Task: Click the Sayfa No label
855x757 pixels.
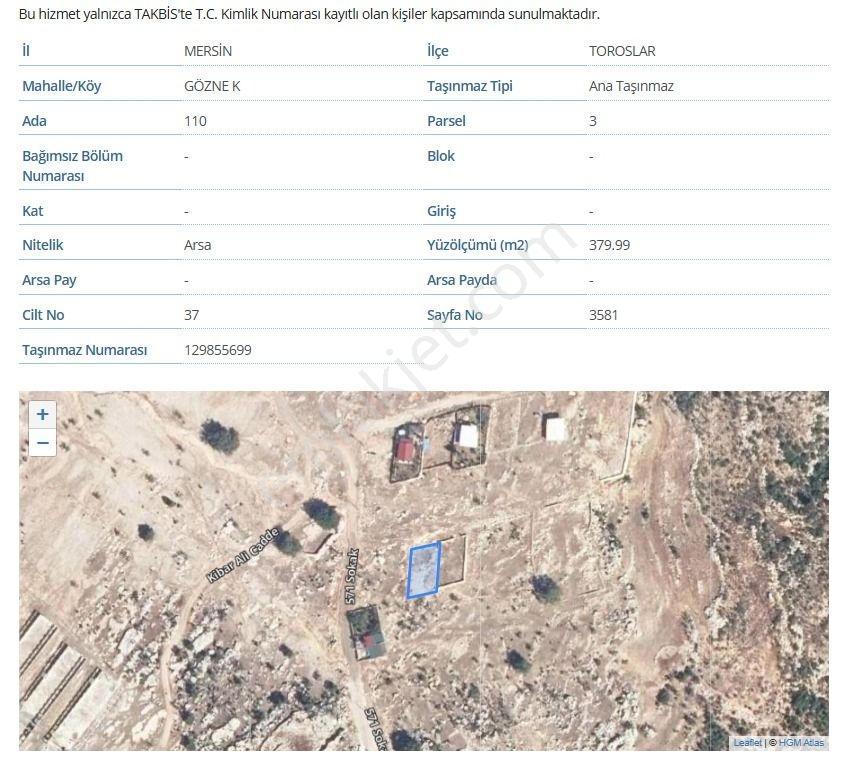Action: [x=455, y=315]
